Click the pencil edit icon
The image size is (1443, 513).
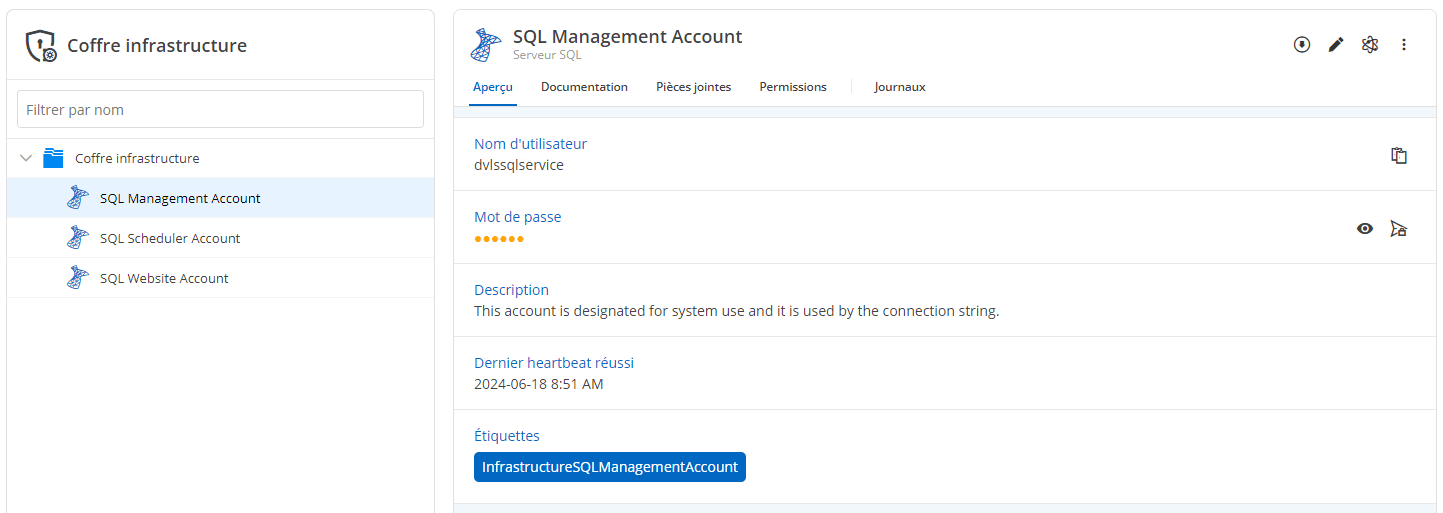coord(1336,45)
